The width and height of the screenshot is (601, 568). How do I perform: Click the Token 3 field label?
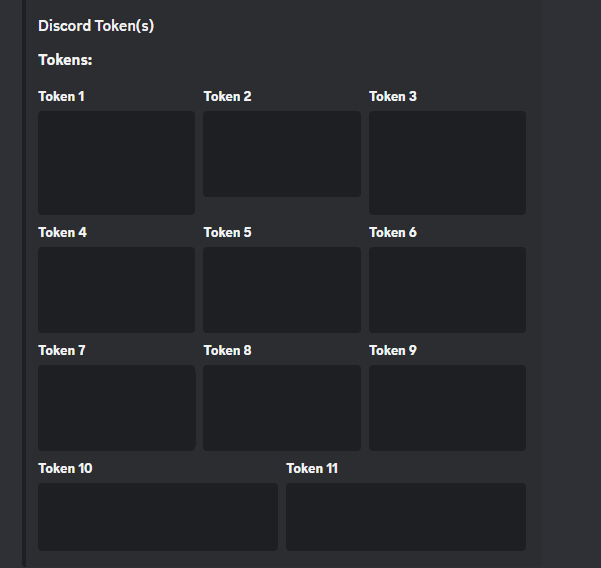(x=393, y=96)
